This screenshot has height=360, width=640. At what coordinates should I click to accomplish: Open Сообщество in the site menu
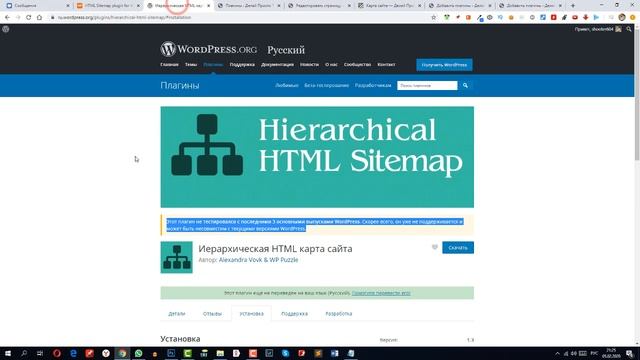click(358, 64)
